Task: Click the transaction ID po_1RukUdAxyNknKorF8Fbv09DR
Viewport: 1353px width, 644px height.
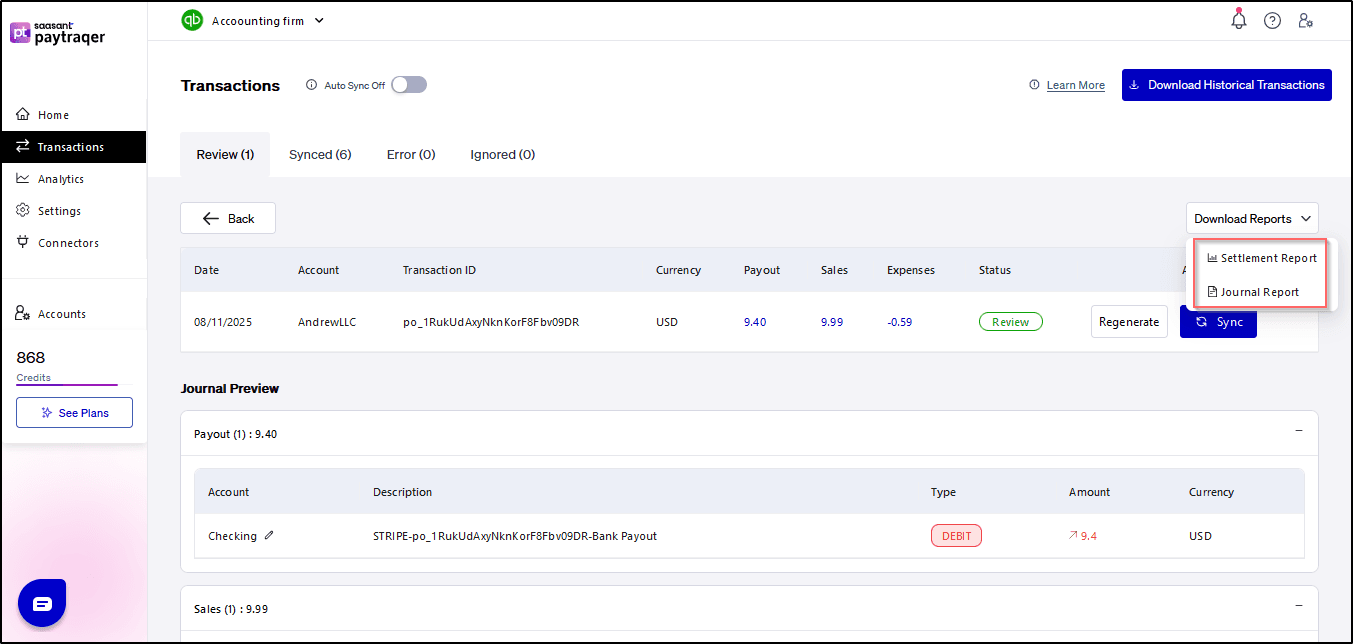Action: [491, 322]
